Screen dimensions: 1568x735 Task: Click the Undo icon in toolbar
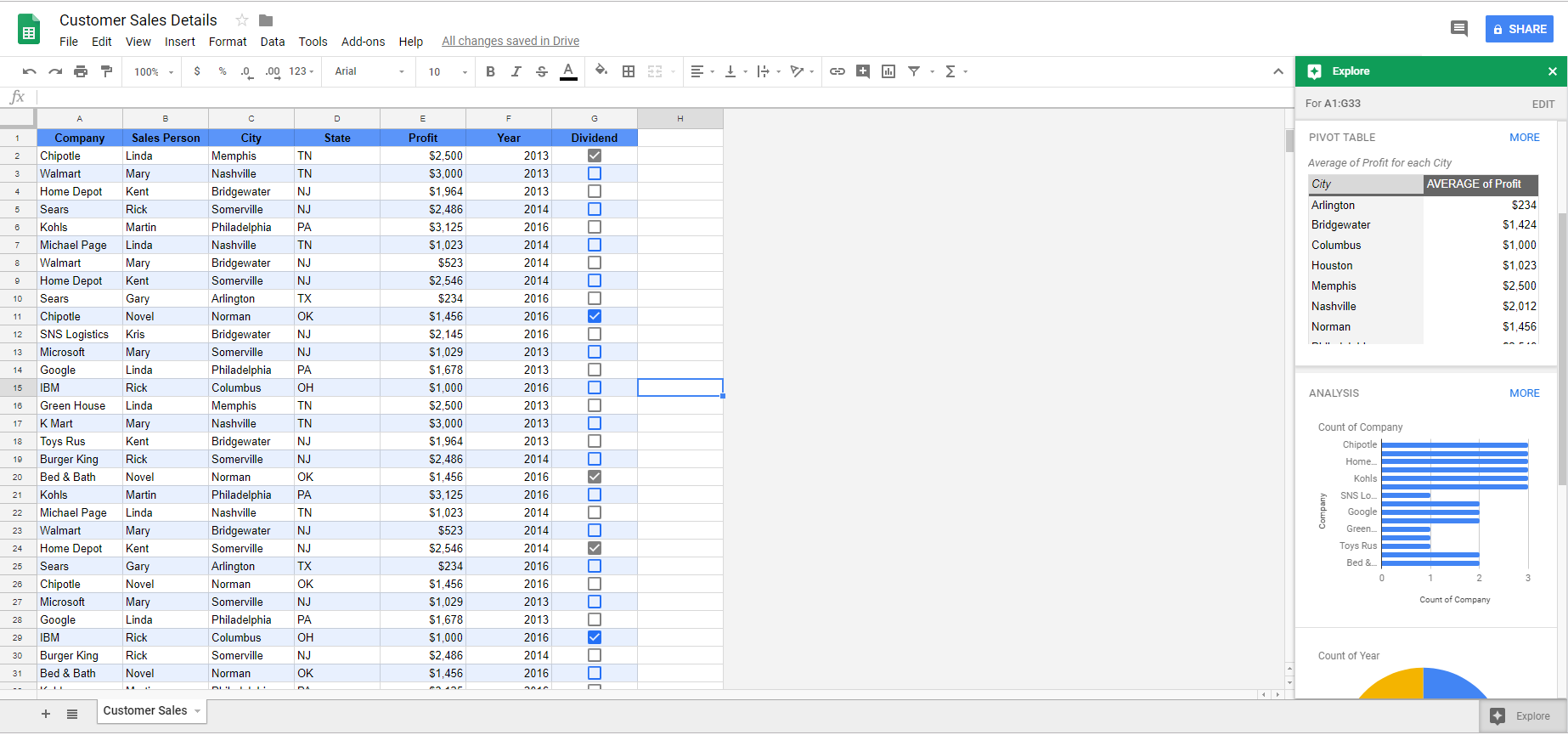point(30,71)
